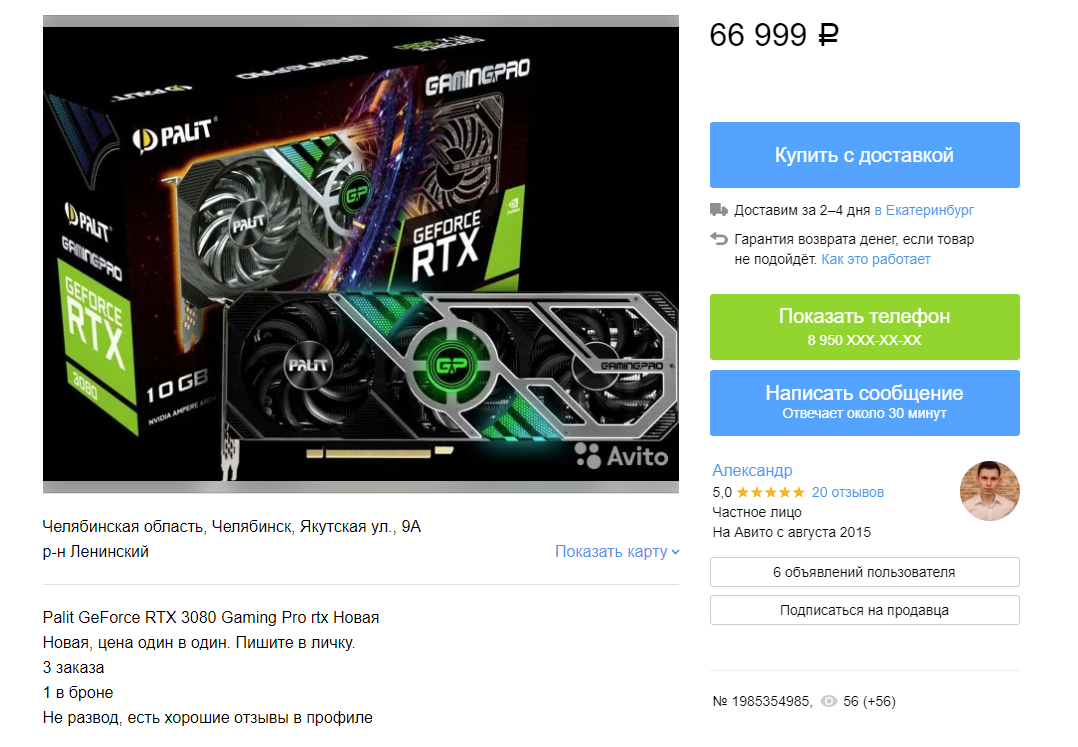Buy with delivery via Купить с доставкой

(x=864, y=155)
